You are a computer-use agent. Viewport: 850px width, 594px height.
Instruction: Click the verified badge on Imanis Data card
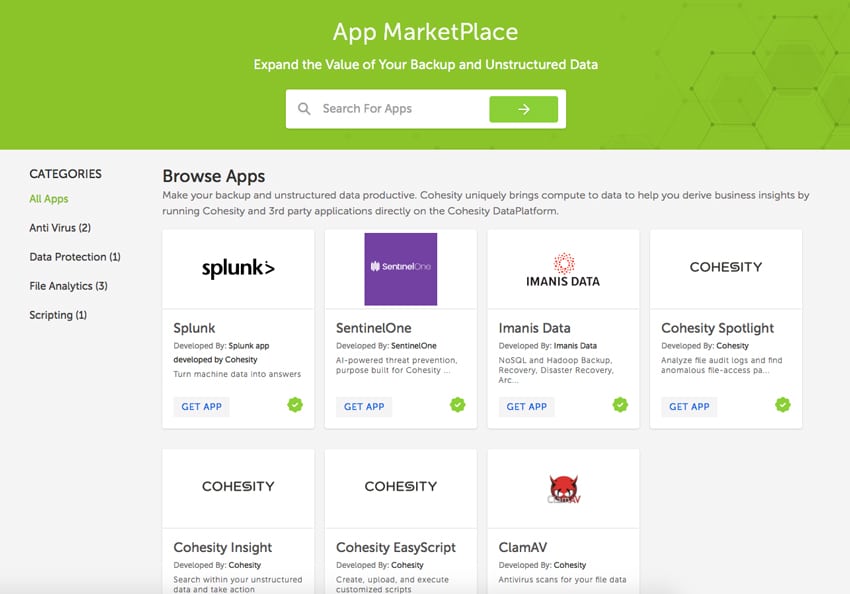point(620,405)
